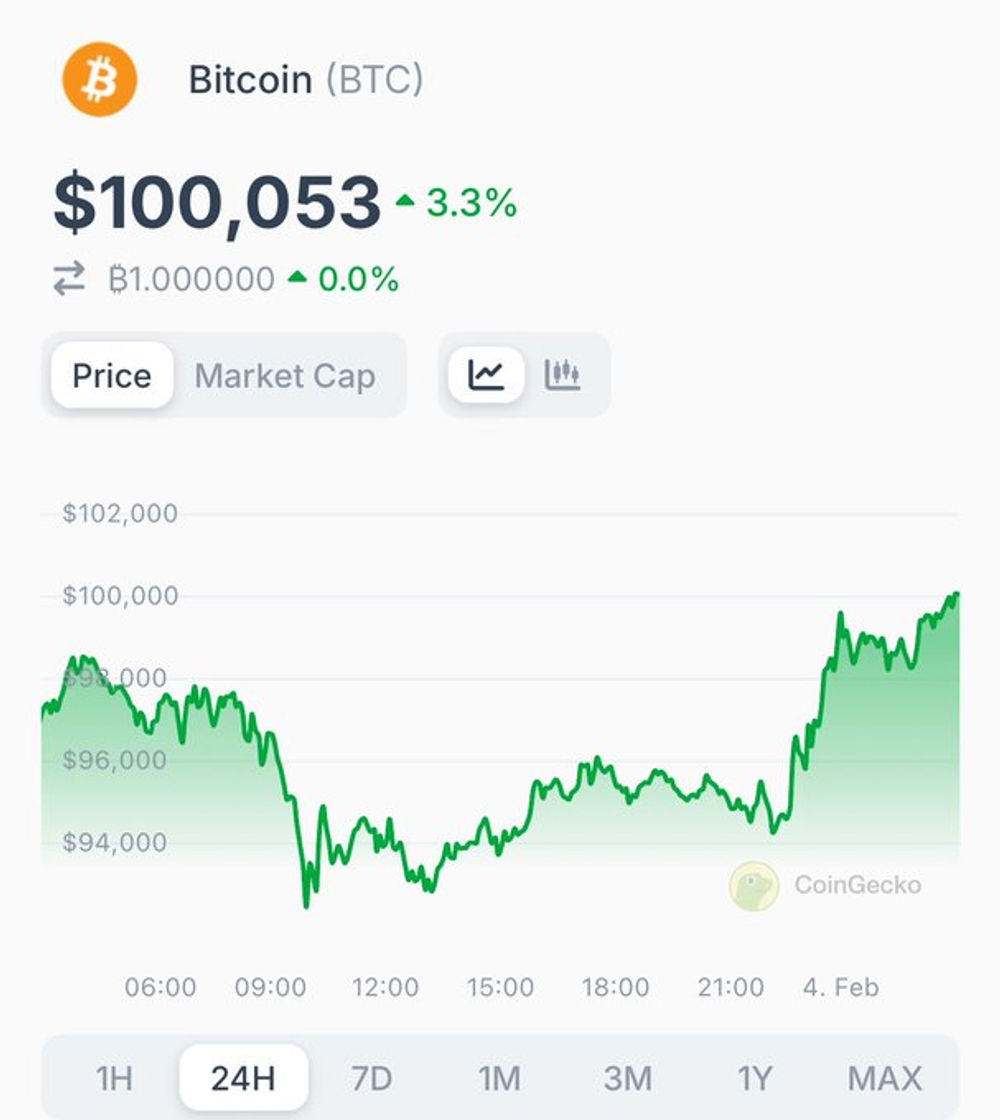Switch to the candlestick chart icon
1000x1120 pixels.
pos(562,374)
